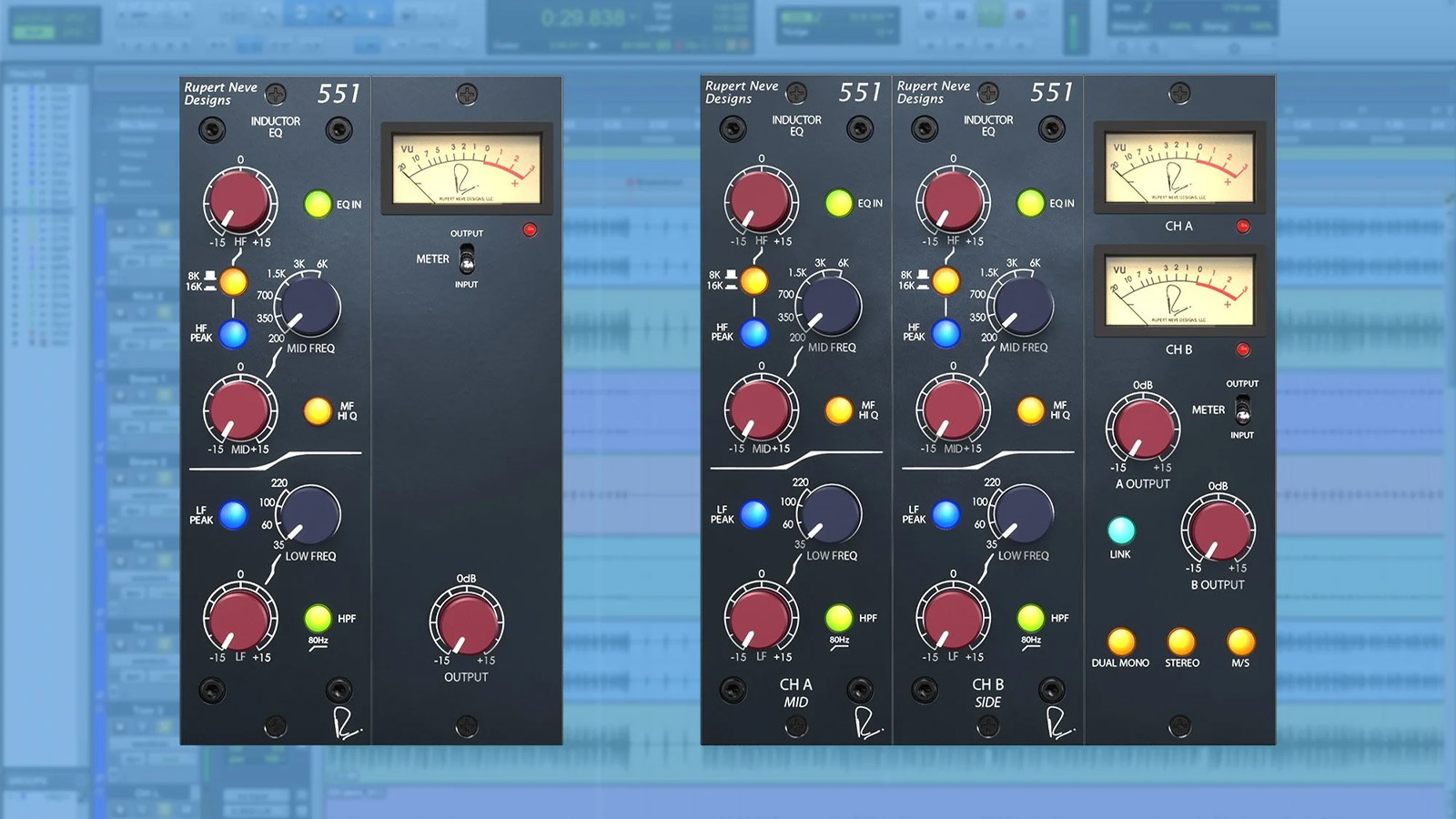Click the CH B VU meter
Image resolution: width=1456 pixels, height=819 pixels.
(1179, 291)
